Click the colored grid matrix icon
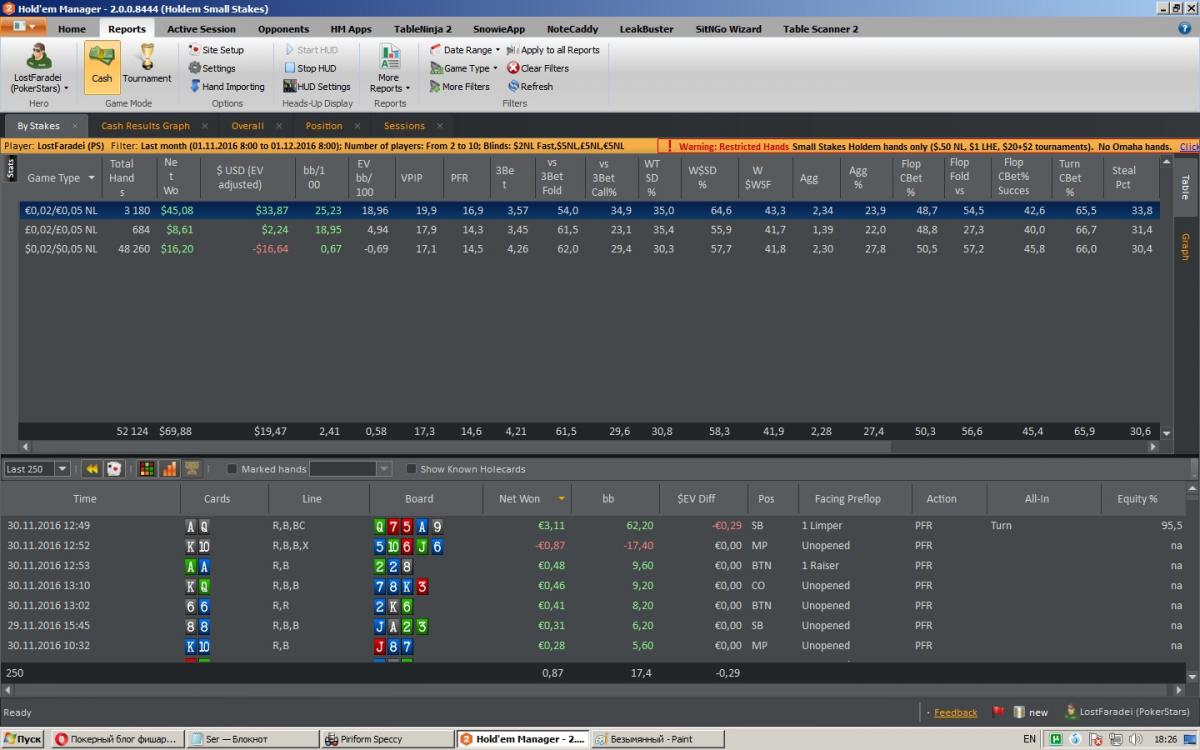Screen dimensions: 1200x750 click(147, 469)
